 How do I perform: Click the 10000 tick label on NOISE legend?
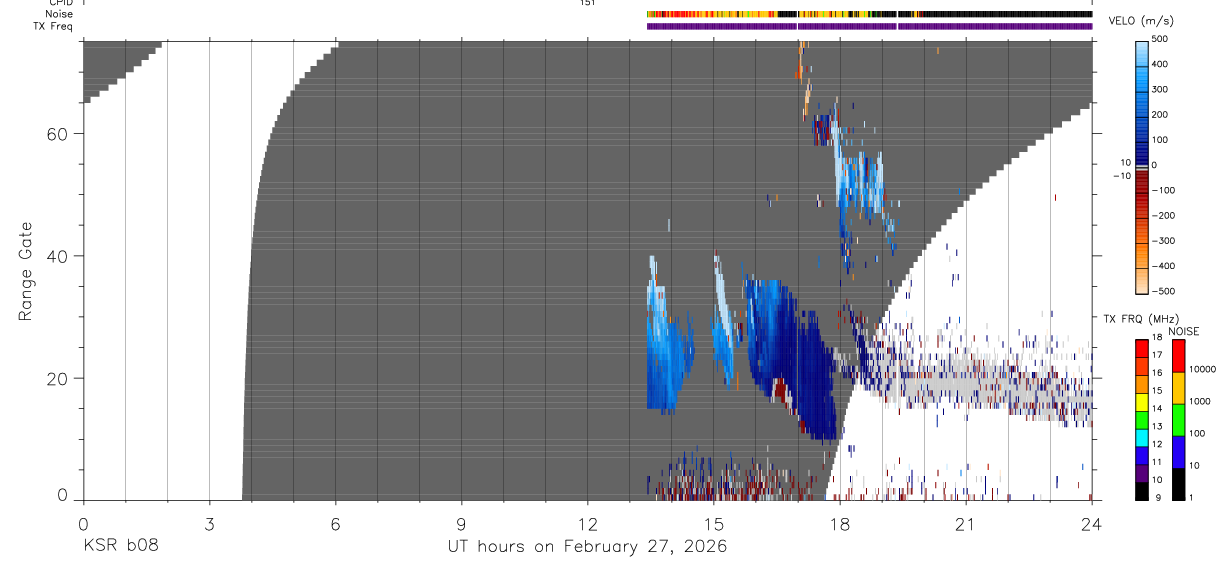[x=1203, y=369]
